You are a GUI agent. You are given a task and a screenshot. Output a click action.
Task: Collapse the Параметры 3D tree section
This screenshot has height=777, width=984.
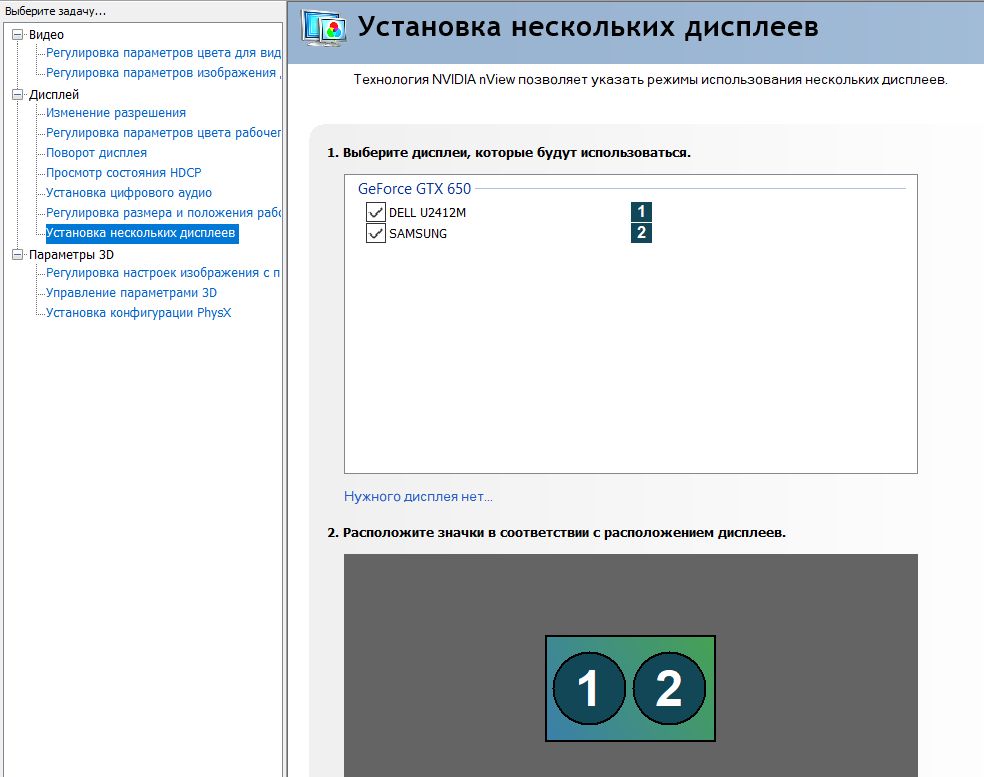(x=17, y=255)
